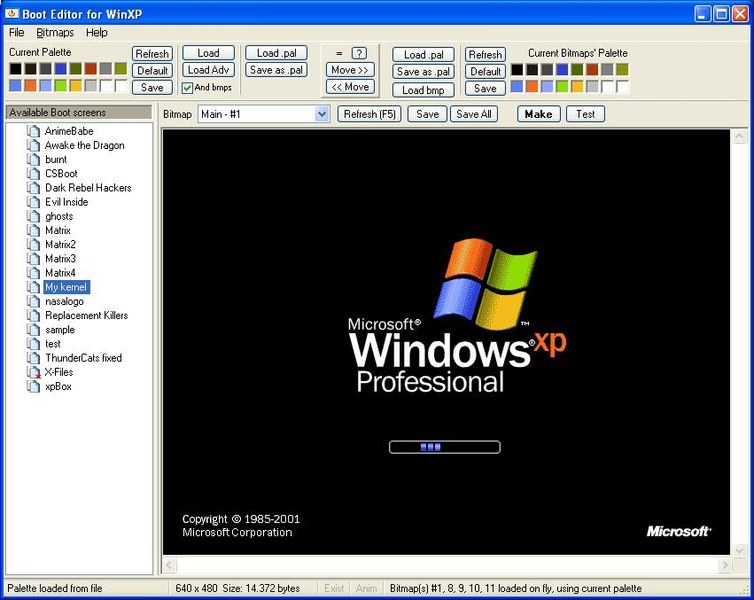Click the file icon next to AnimeBabe
This screenshot has width=754, height=600.
tap(33, 131)
